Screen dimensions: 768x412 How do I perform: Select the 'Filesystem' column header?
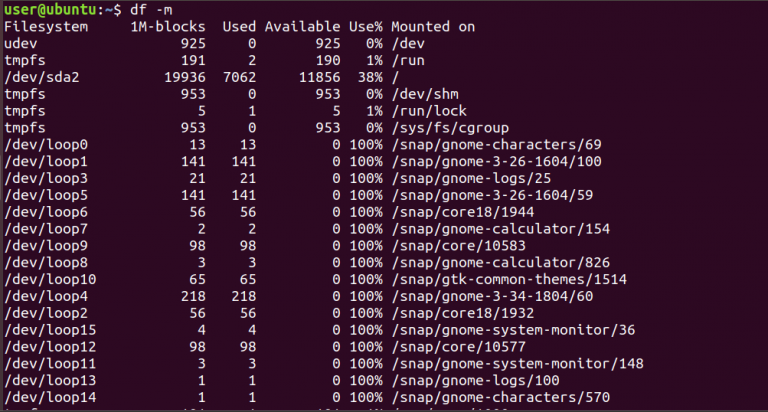[46, 27]
